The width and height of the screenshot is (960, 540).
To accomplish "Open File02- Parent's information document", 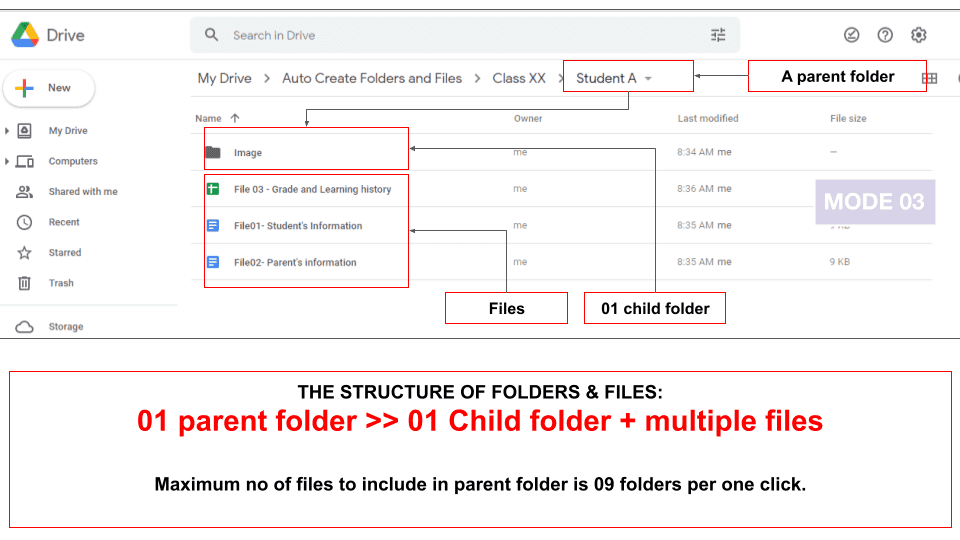I will click(x=295, y=262).
